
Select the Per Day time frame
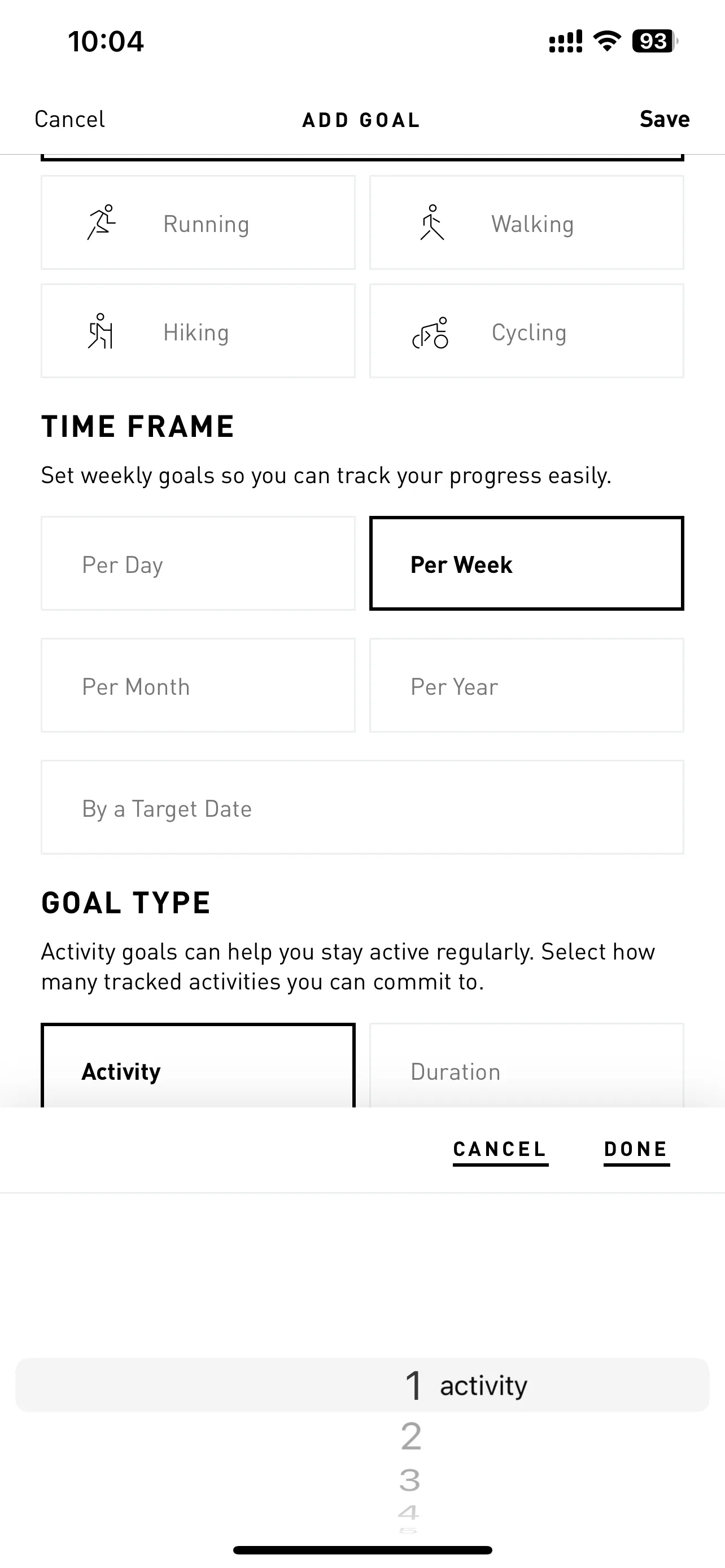point(198,564)
